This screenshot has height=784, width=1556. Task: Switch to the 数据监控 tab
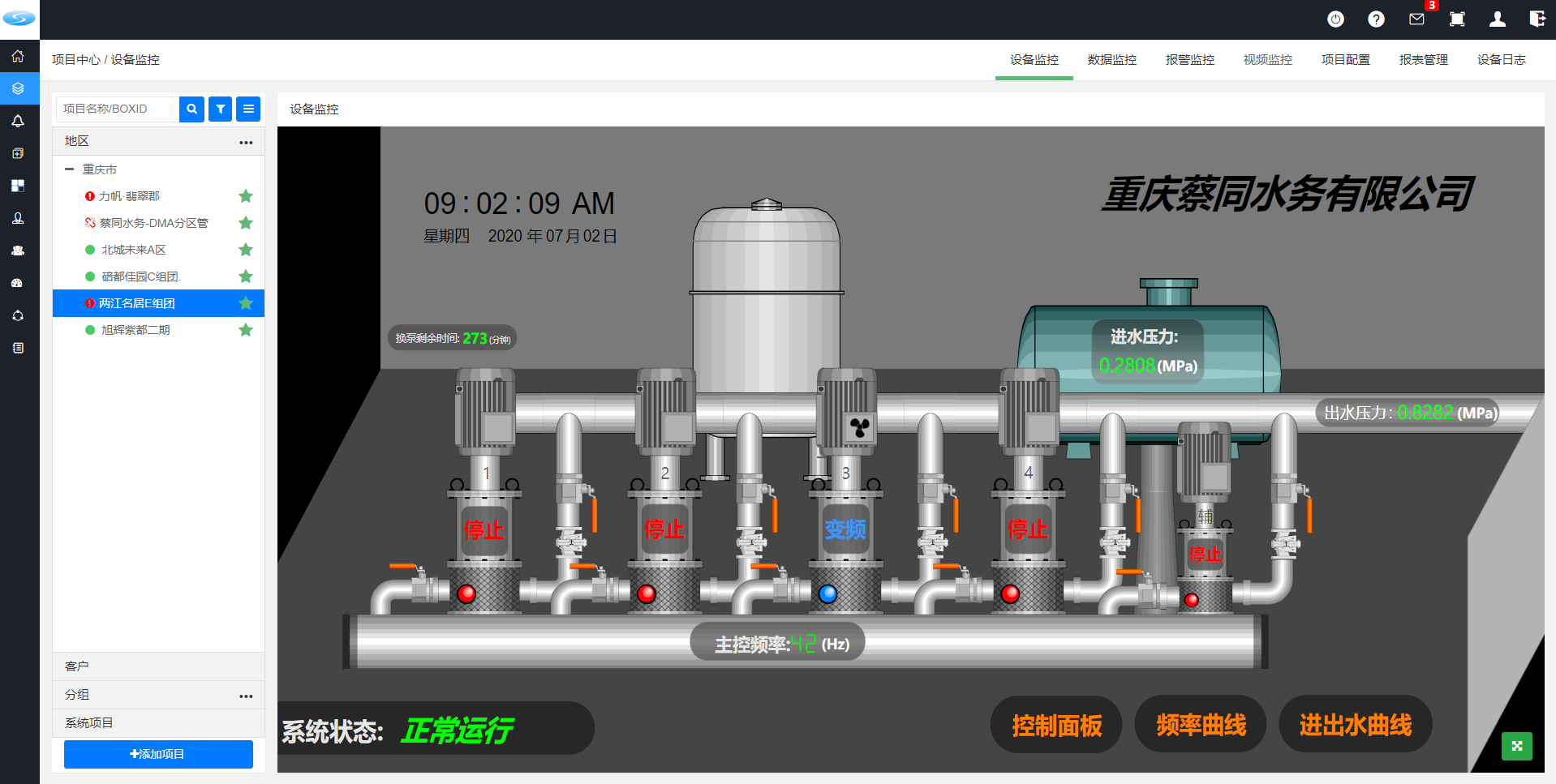1111,60
